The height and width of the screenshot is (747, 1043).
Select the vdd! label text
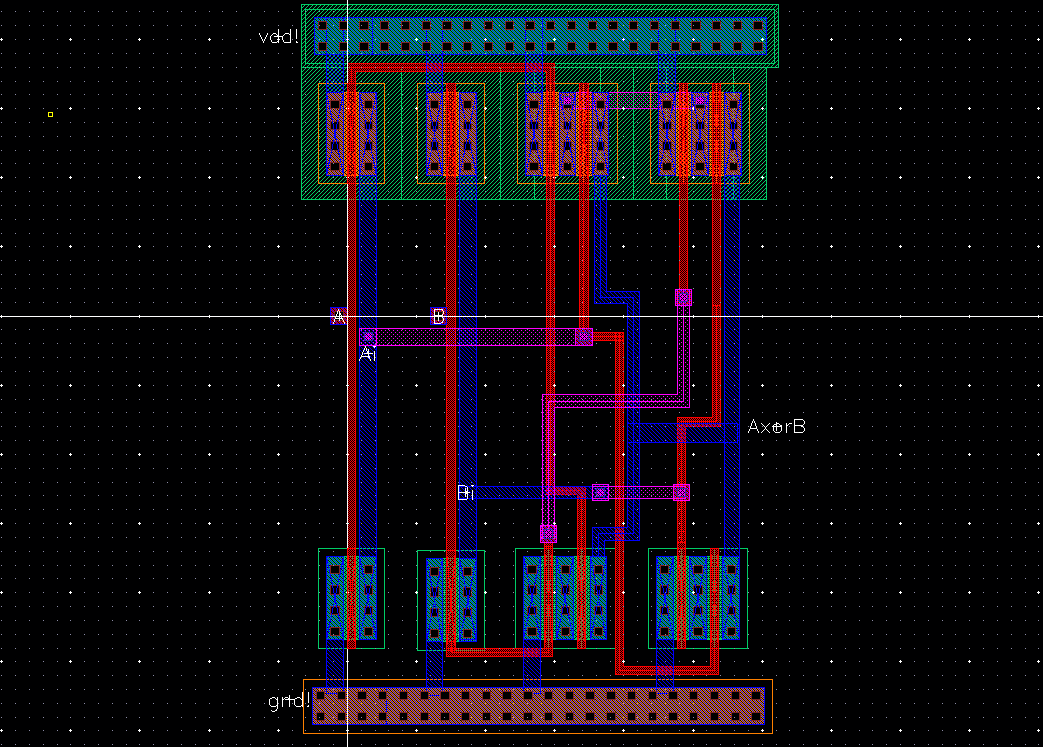click(x=279, y=37)
